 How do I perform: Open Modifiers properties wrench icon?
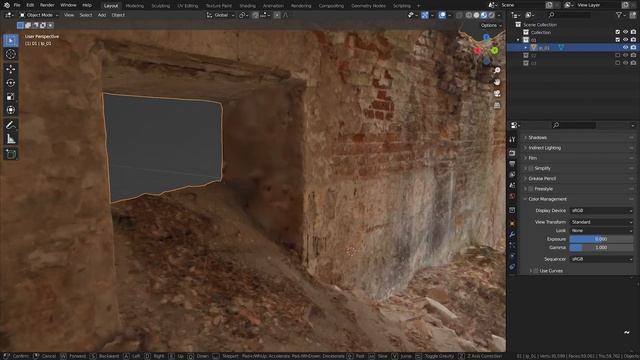512,234
